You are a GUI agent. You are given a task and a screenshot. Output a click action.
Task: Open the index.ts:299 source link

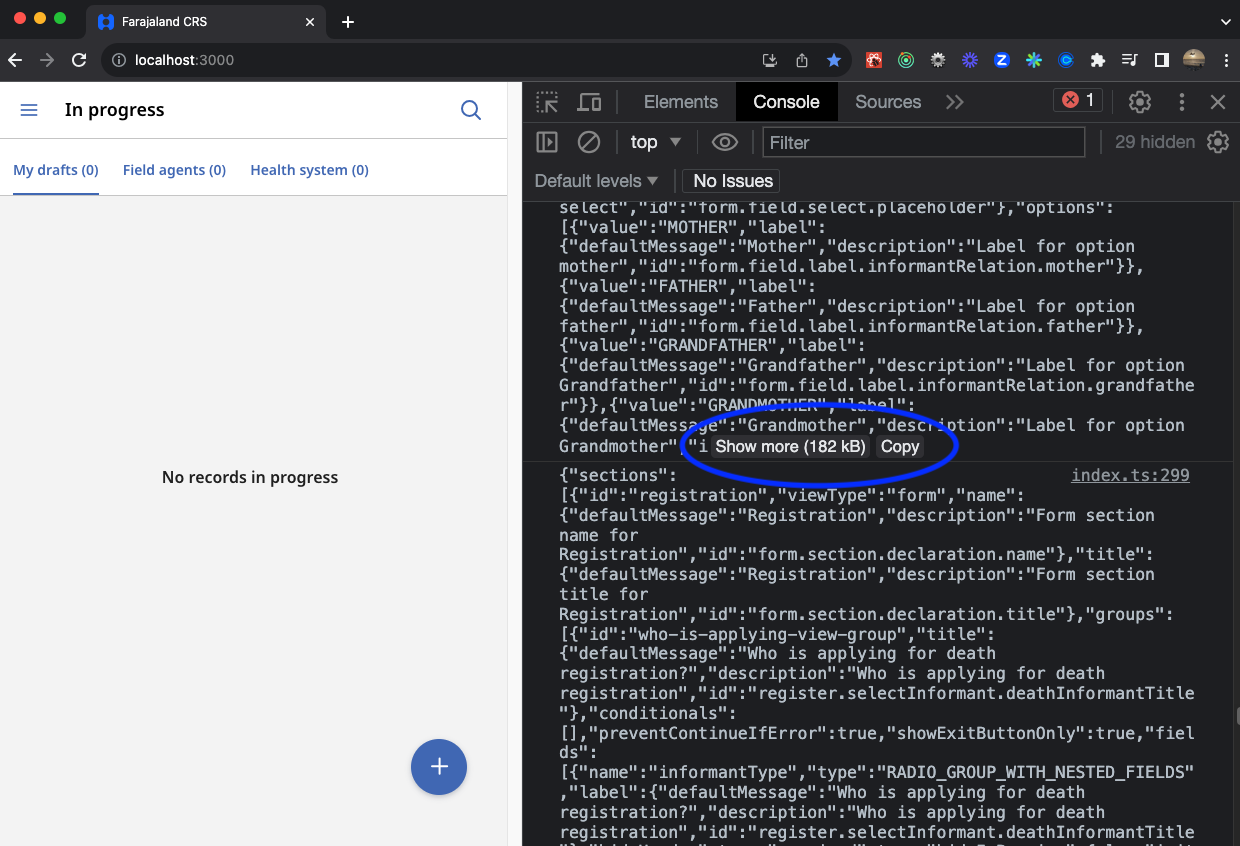(1130, 475)
